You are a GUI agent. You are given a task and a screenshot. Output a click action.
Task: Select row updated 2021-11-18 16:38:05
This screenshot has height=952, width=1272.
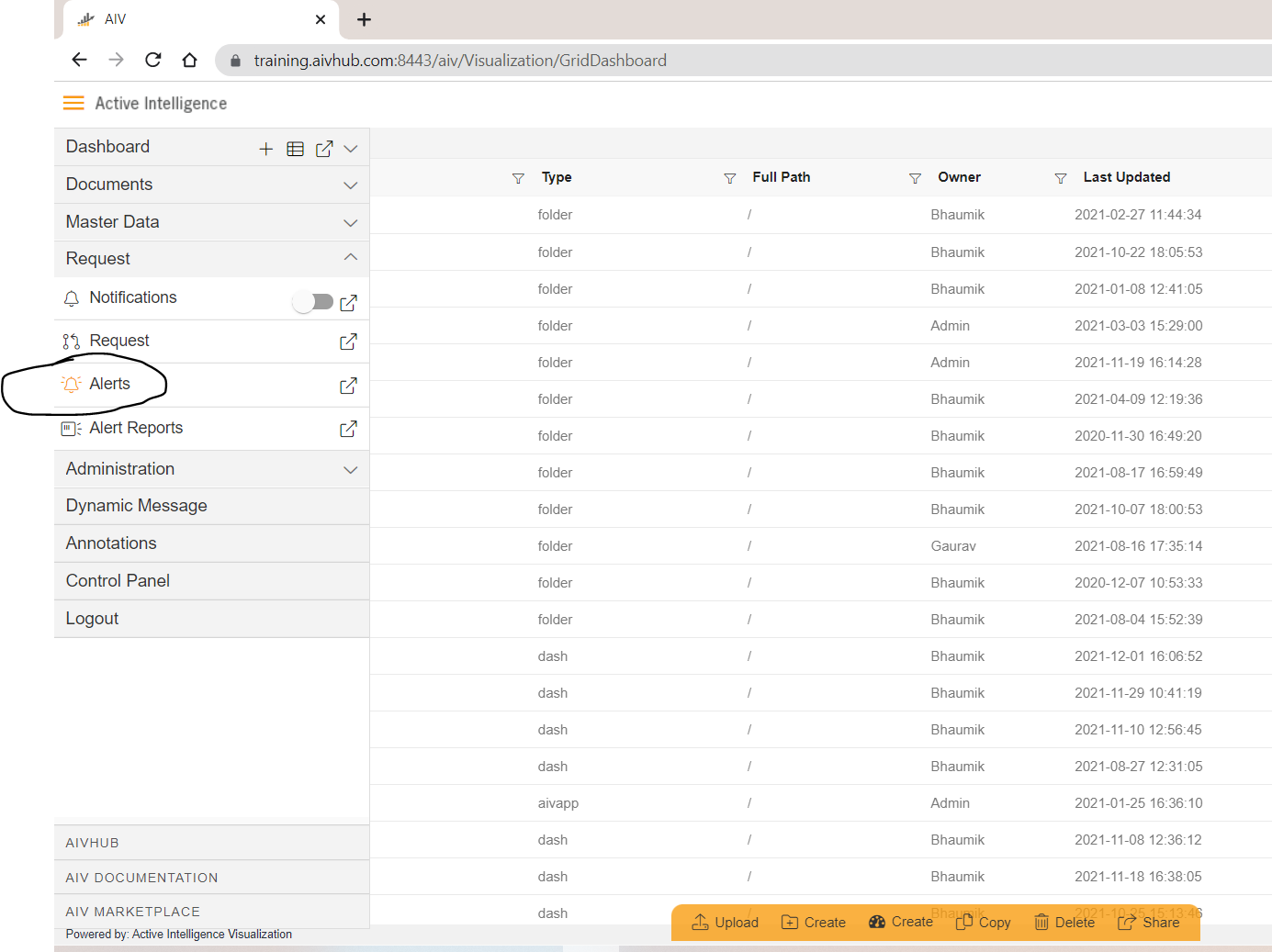pos(821,877)
